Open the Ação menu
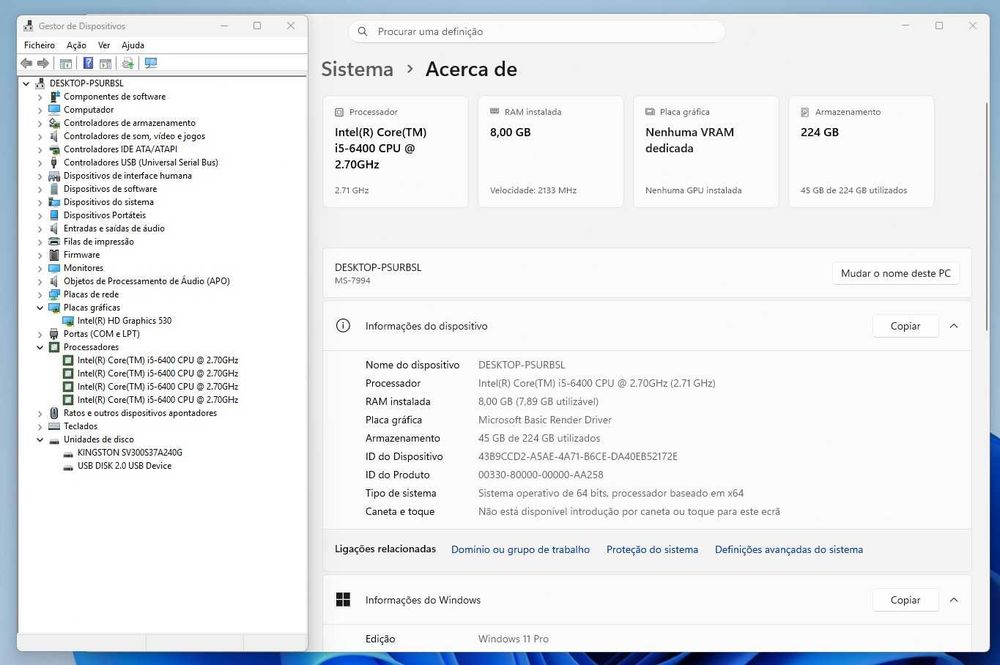Image resolution: width=1000 pixels, height=665 pixels. pyautogui.click(x=77, y=45)
